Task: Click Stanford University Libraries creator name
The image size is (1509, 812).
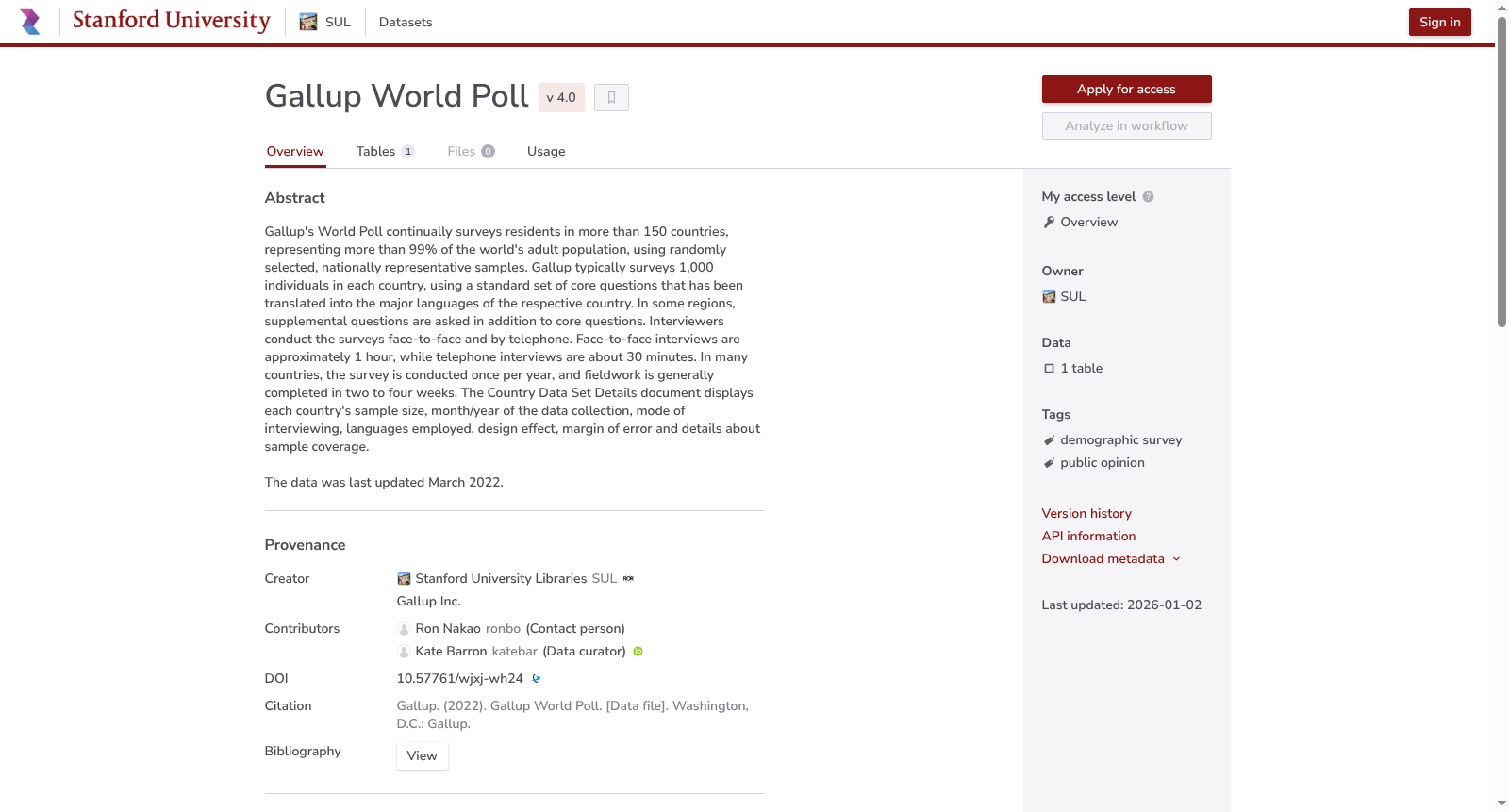Action: pos(501,579)
